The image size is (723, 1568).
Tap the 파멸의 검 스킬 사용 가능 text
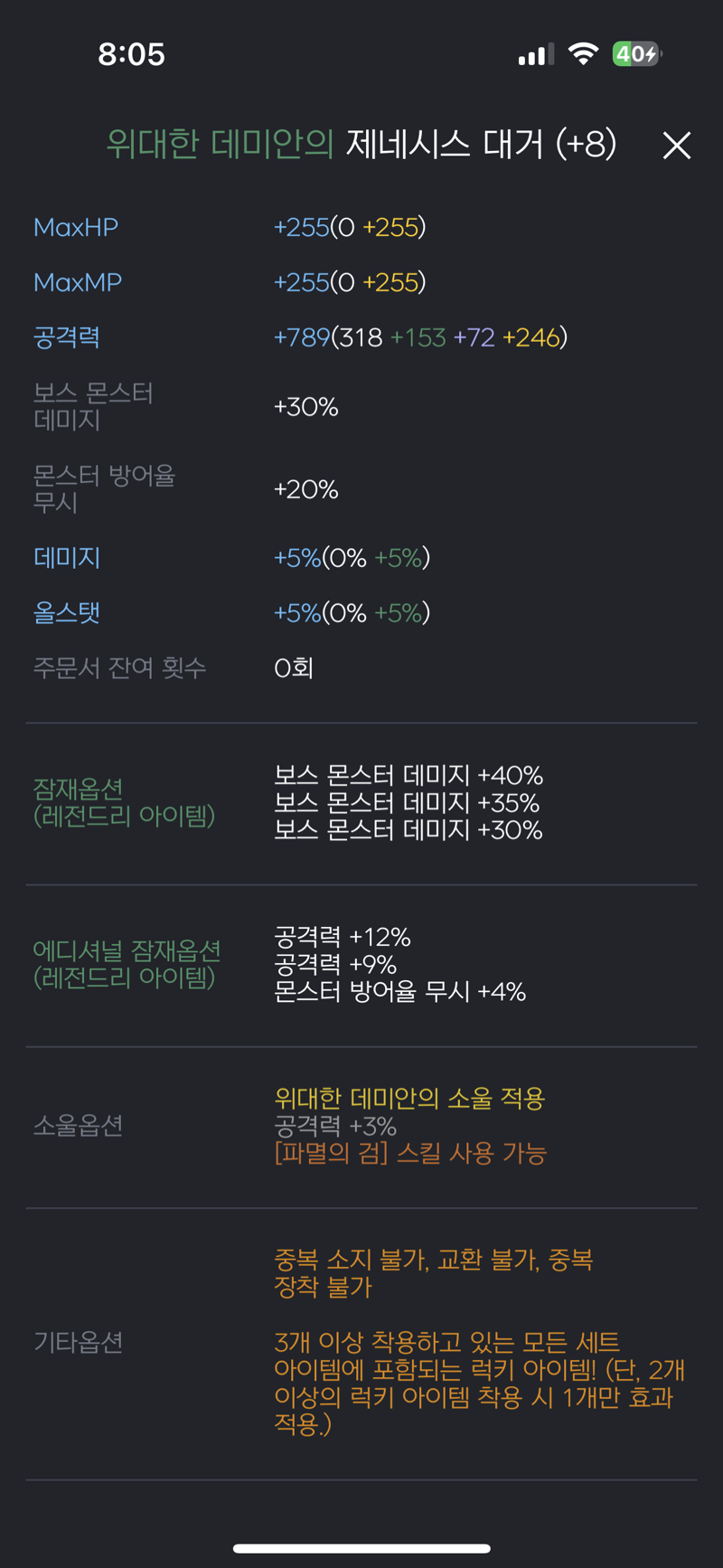coord(410,1153)
